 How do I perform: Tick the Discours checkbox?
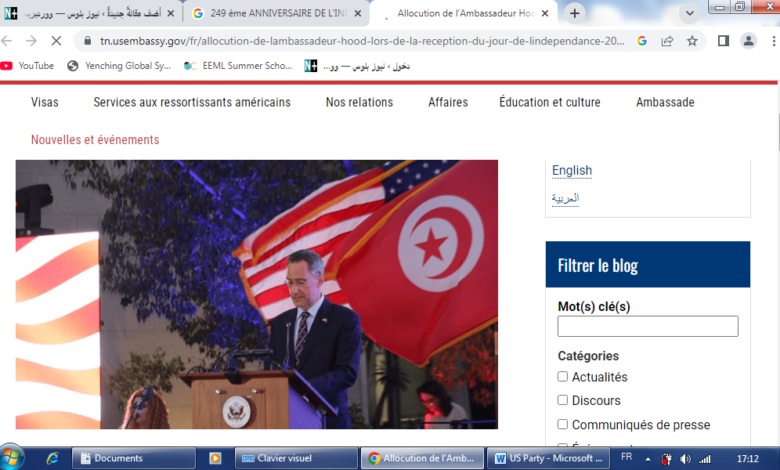pos(563,400)
